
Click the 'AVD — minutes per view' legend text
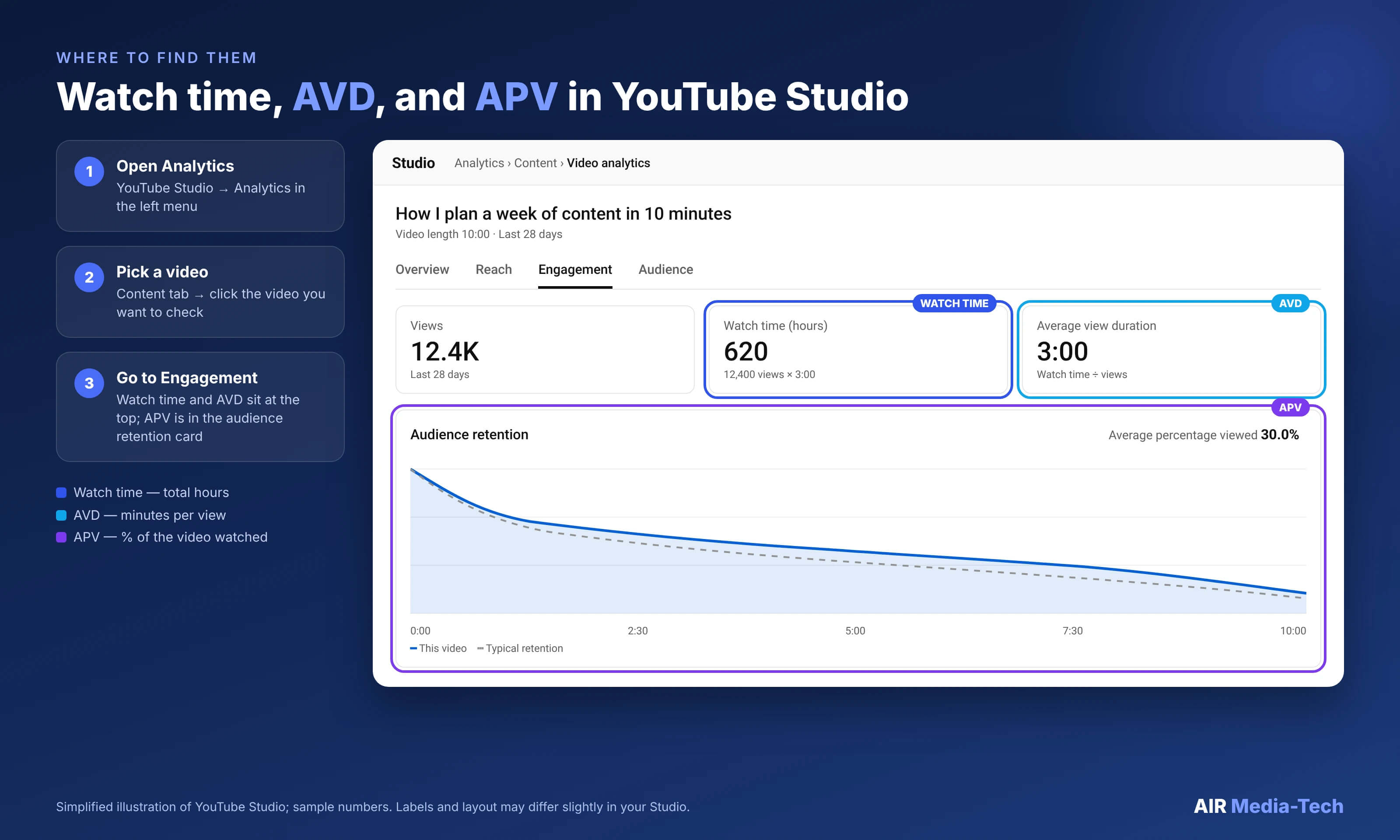[x=149, y=515]
